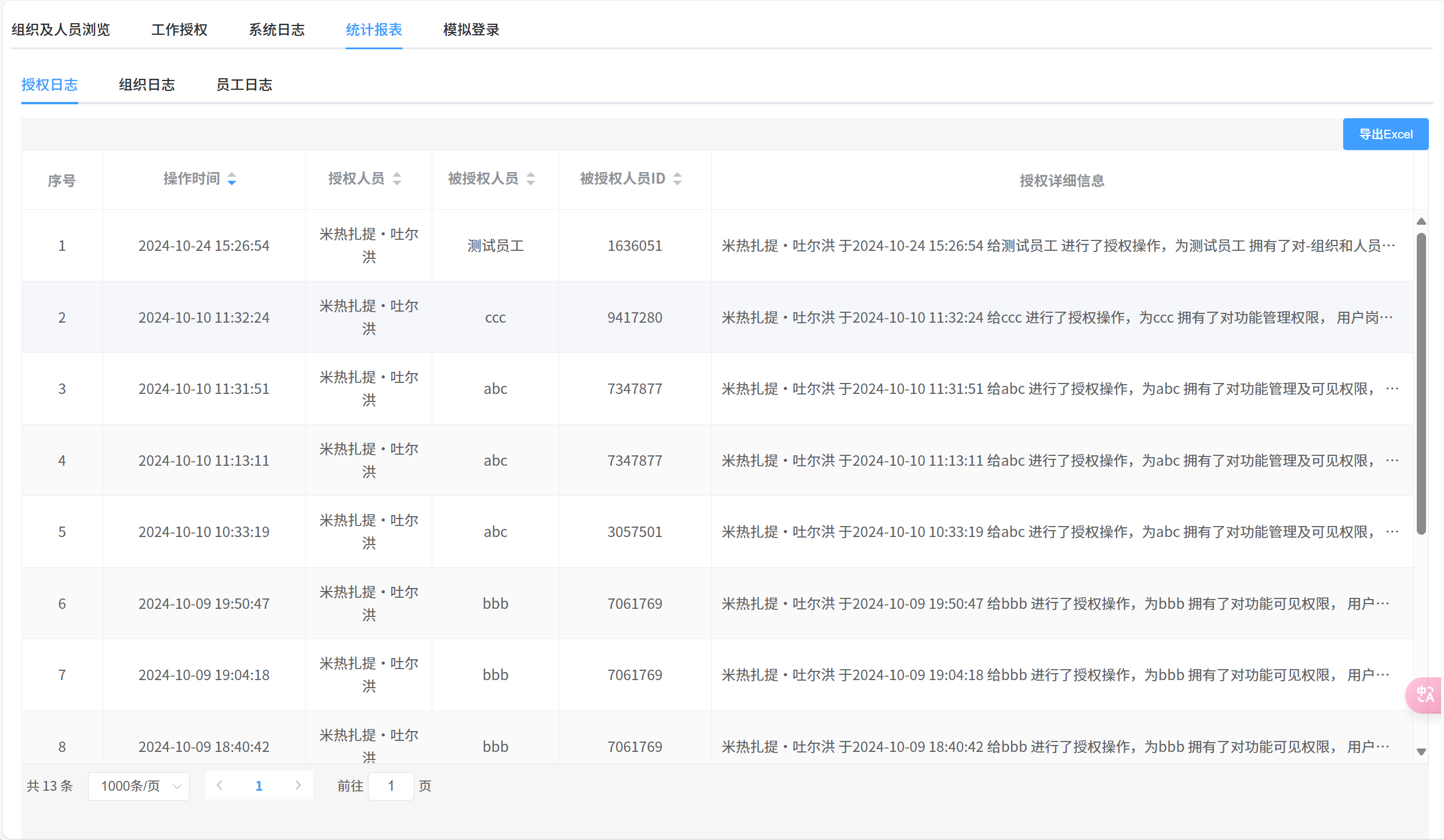This screenshot has width=1444, height=840.
Task: Click the detail text for 10:33:19 row
Action: [x=1060, y=532]
